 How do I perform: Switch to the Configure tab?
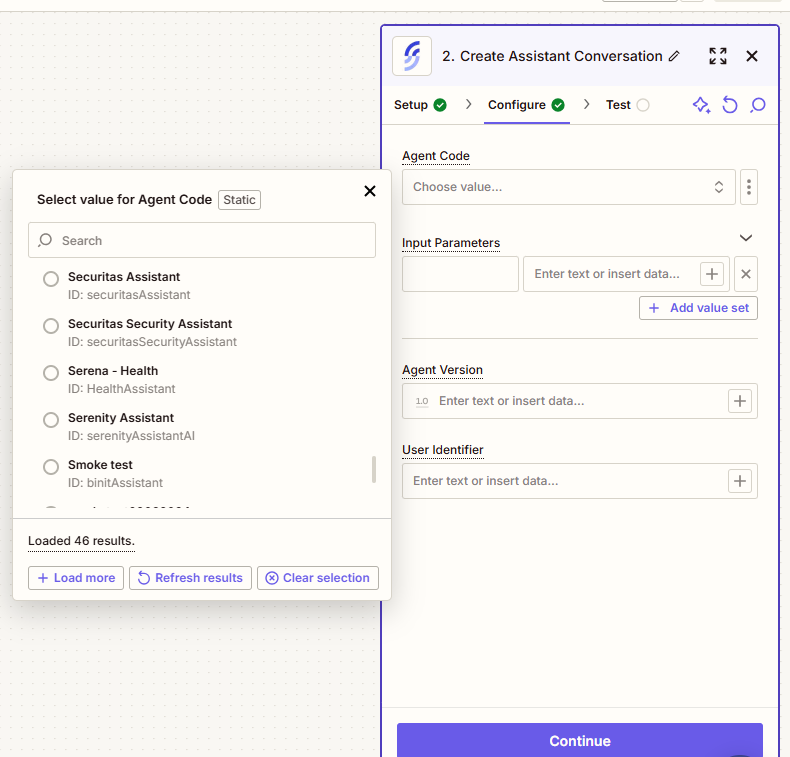pos(526,105)
